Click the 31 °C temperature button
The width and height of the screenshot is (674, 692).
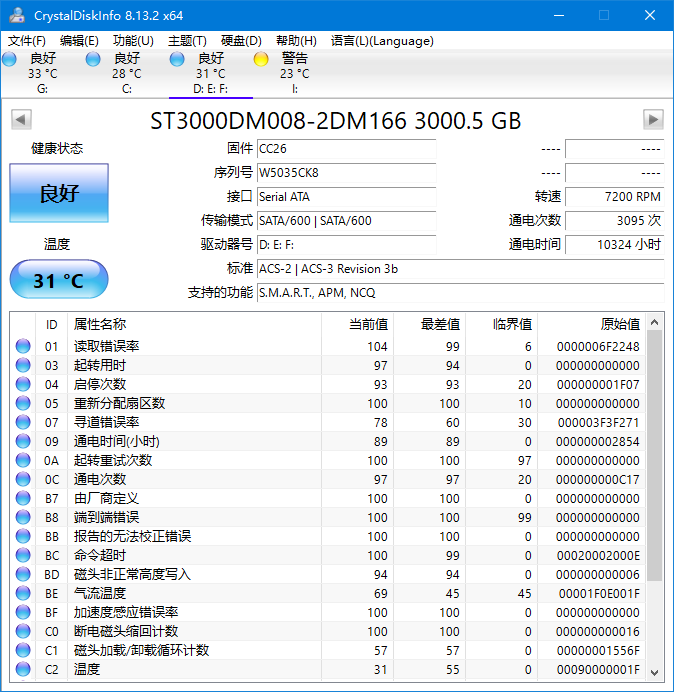[59, 280]
